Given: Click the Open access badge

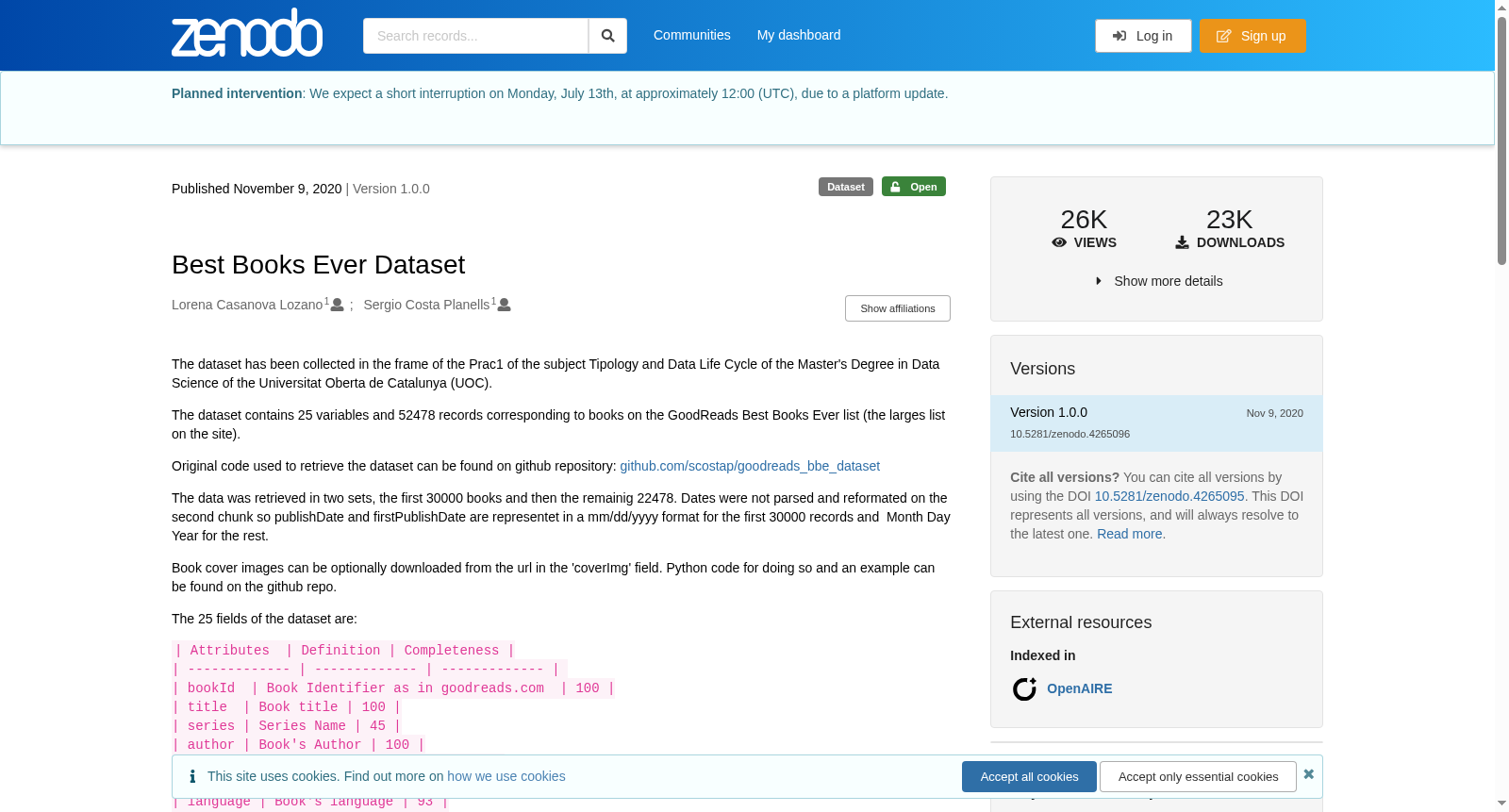Looking at the screenshot, I should (914, 187).
